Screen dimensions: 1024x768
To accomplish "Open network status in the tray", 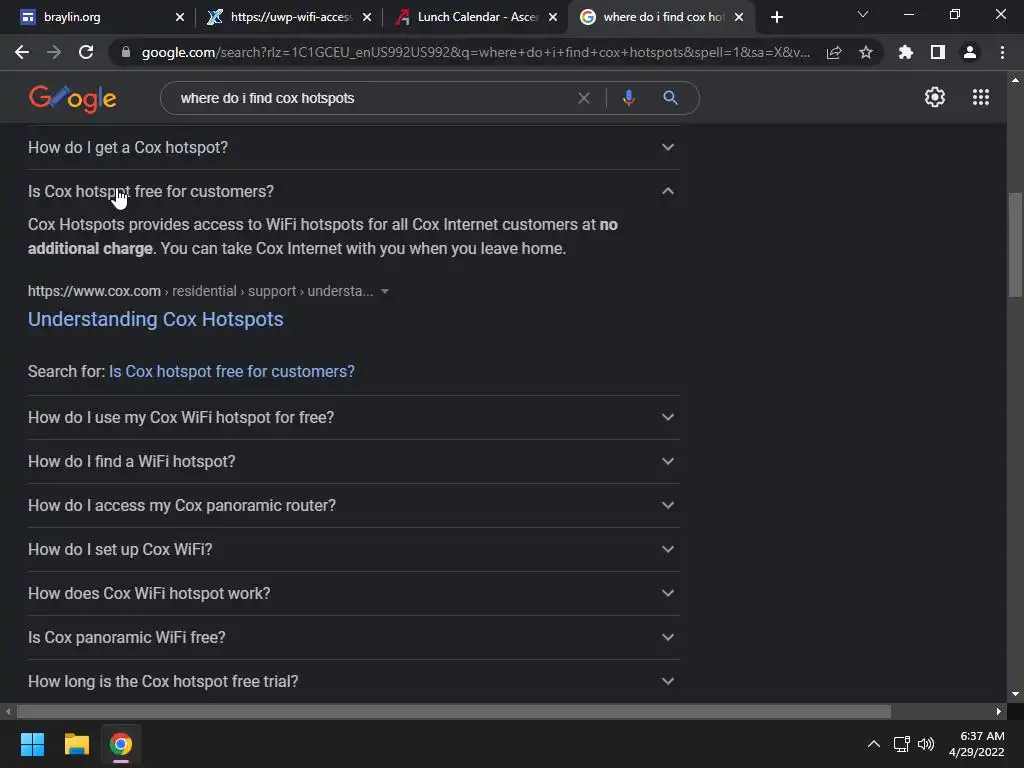I will [902, 744].
